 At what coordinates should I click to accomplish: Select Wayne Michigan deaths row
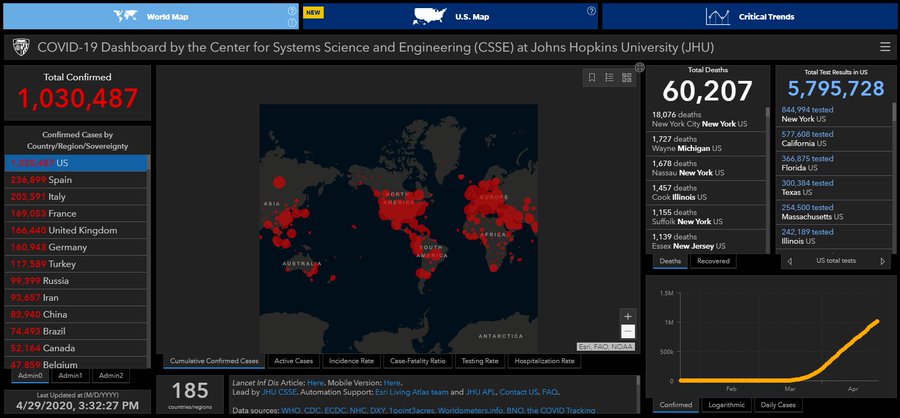pos(706,144)
